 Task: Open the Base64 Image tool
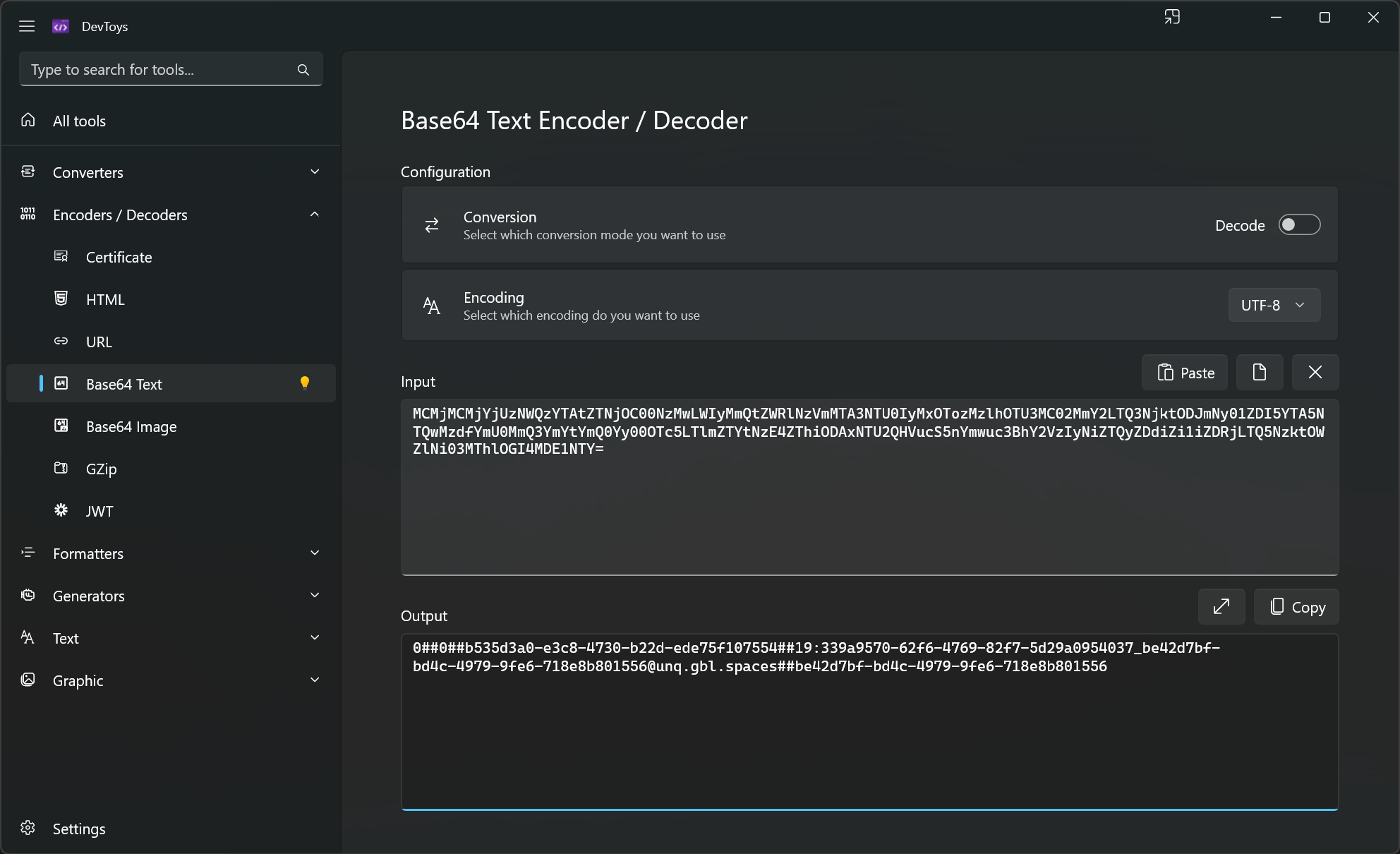tap(171, 426)
